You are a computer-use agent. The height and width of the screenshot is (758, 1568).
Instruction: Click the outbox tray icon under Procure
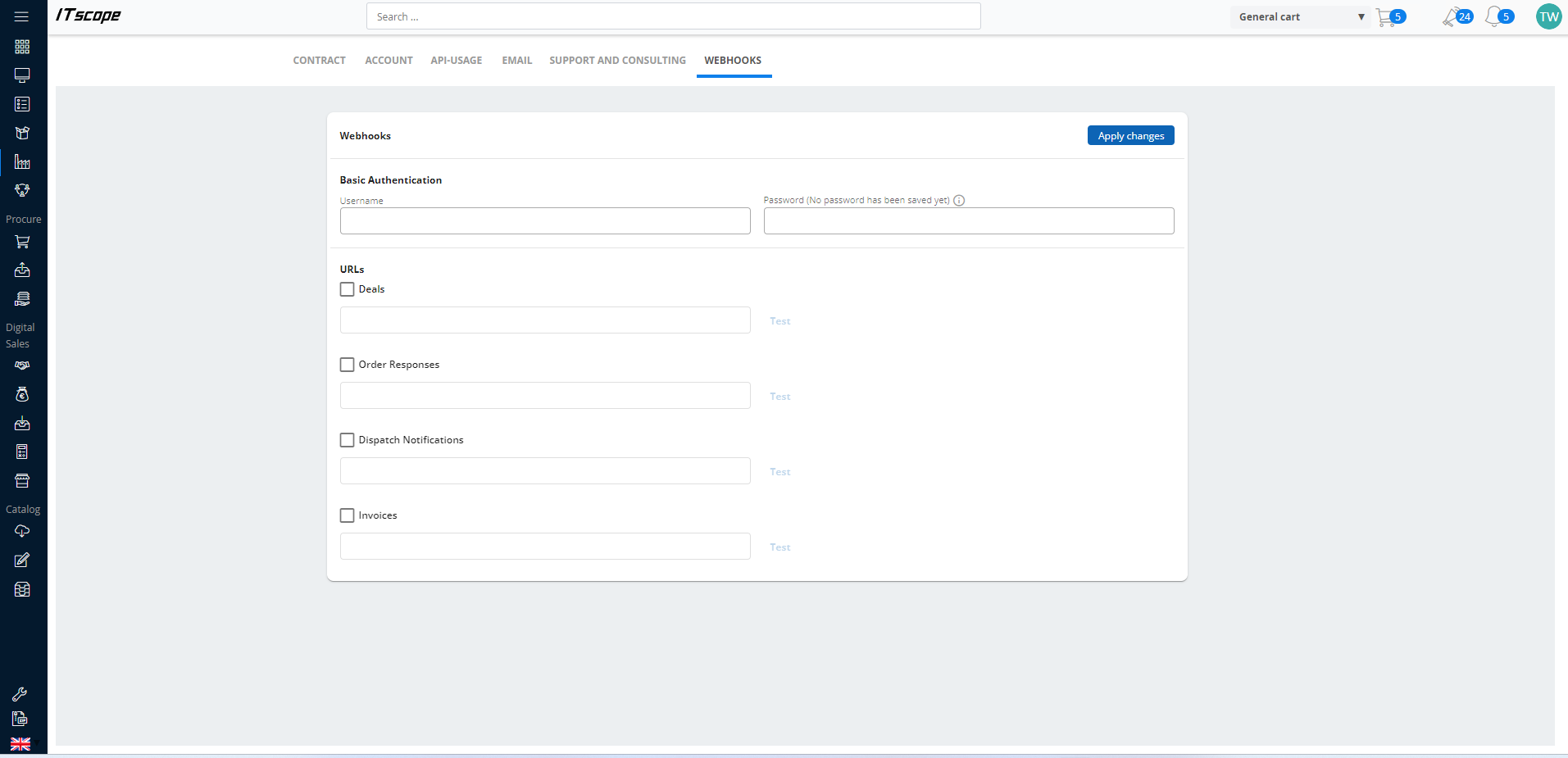22,270
